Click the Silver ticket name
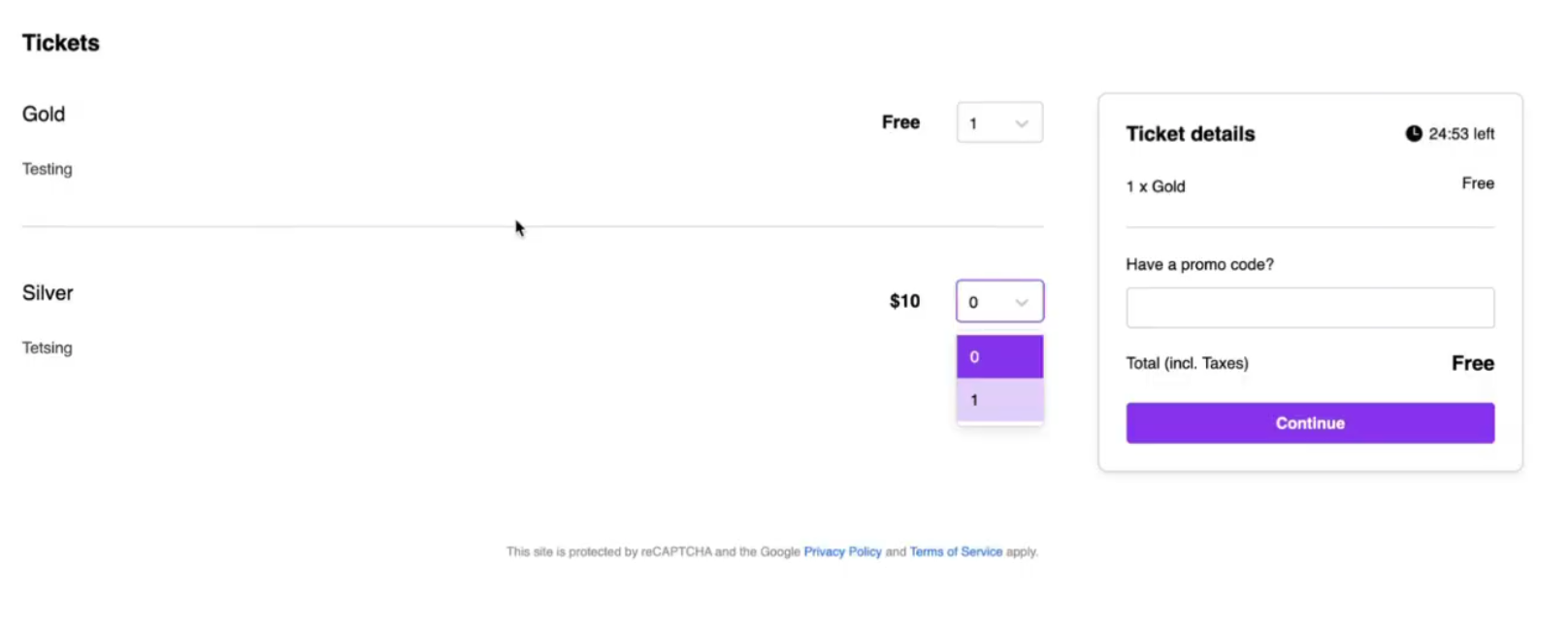Viewport: 1568px width, 633px height. coord(48,293)
